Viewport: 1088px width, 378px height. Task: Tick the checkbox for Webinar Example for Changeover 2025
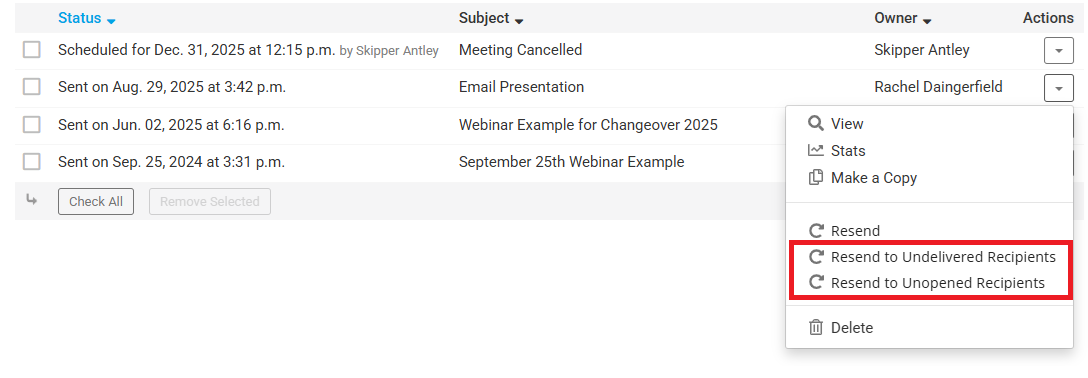click(31, 125)
